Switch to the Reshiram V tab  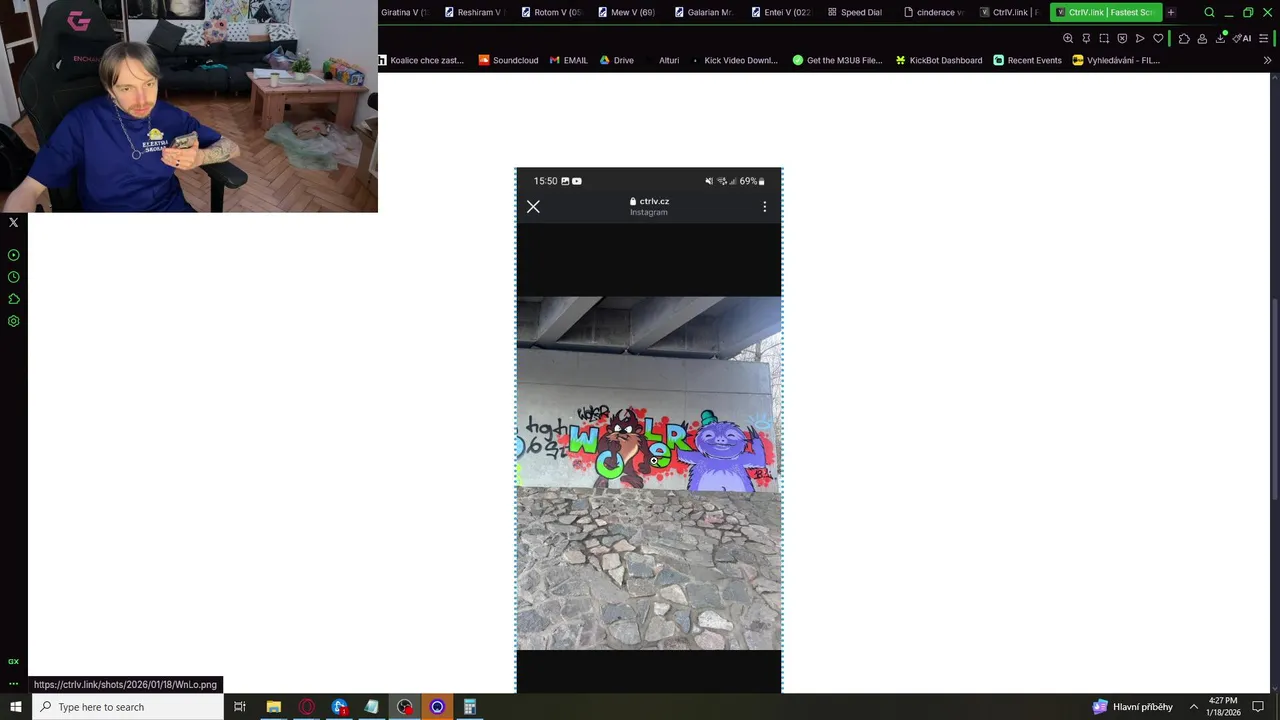[472, 12]
